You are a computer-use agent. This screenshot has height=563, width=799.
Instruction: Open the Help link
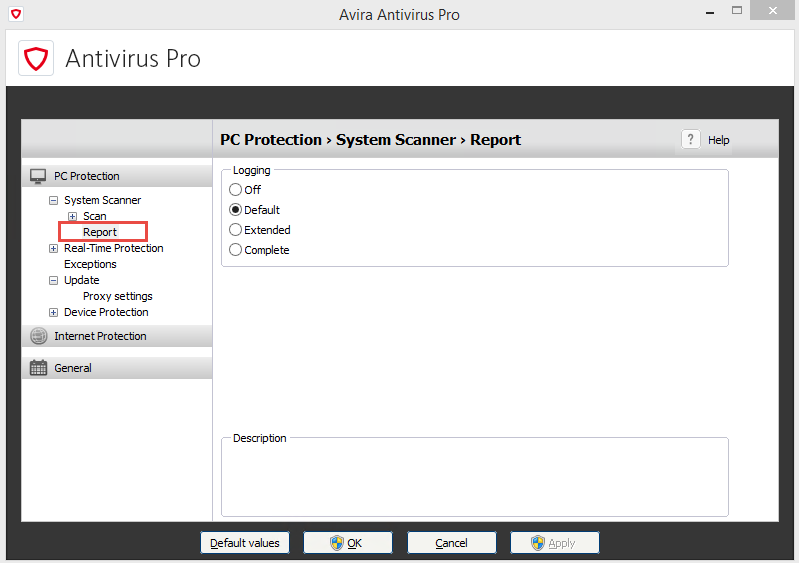point(718,140)
